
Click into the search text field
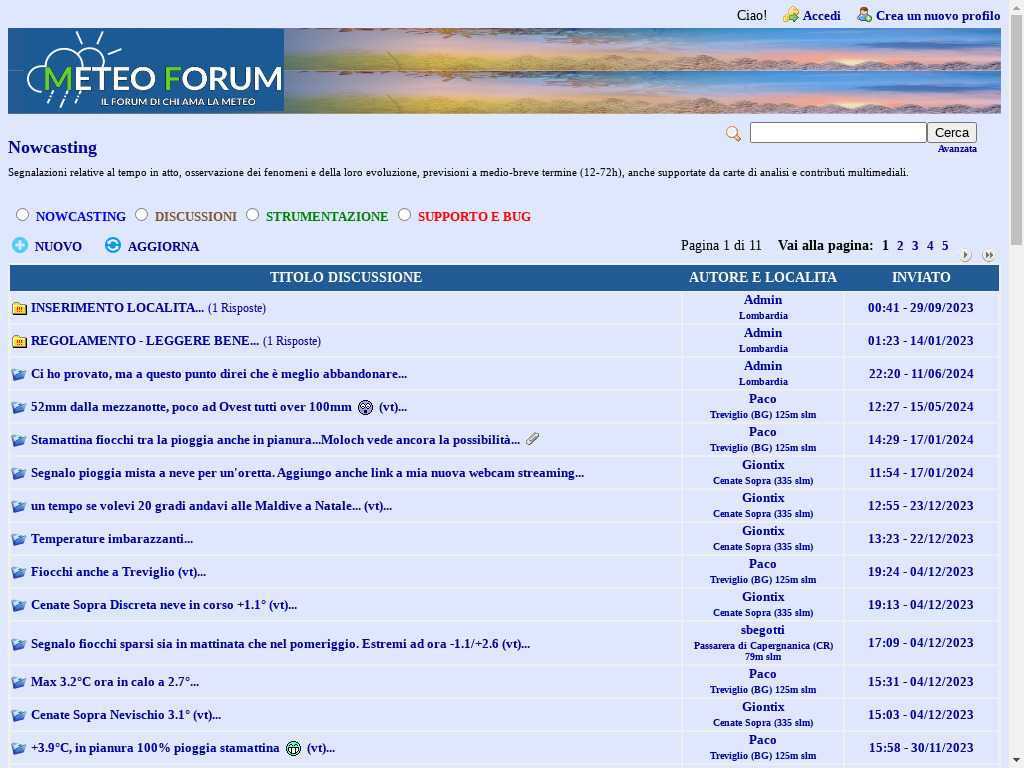(x=838, y=133)
